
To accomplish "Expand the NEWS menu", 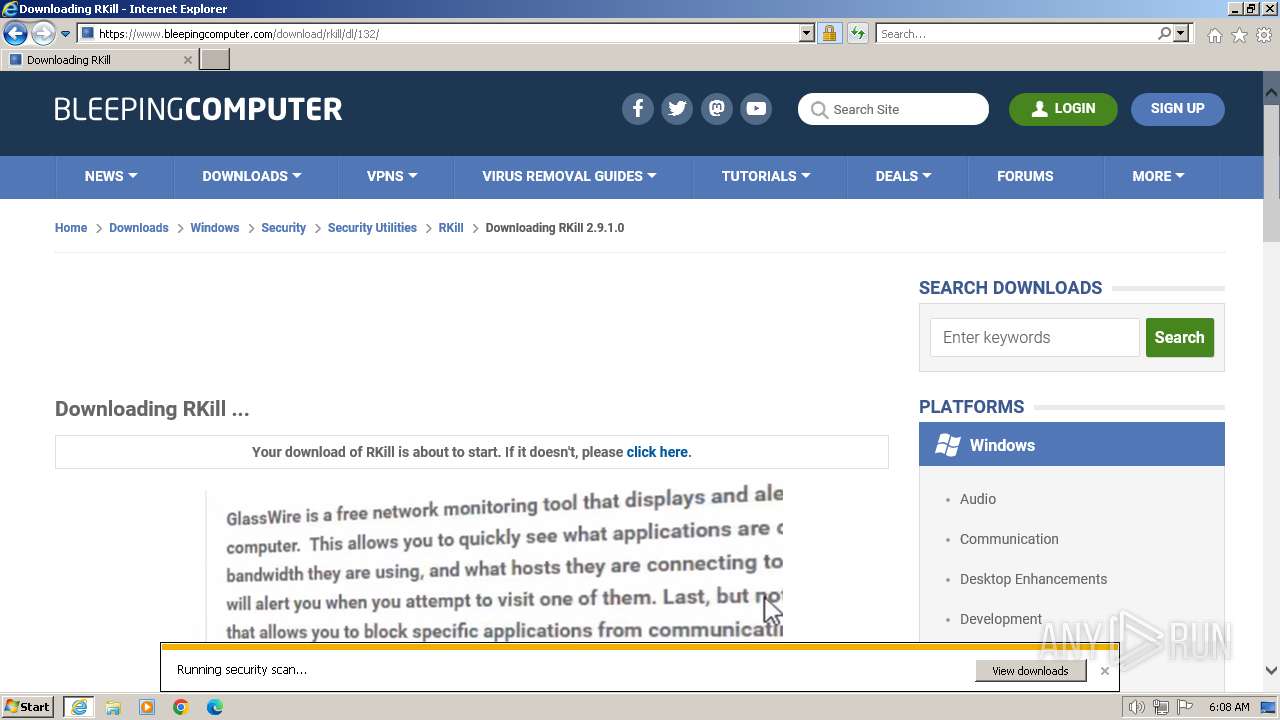I will [111, 176].
